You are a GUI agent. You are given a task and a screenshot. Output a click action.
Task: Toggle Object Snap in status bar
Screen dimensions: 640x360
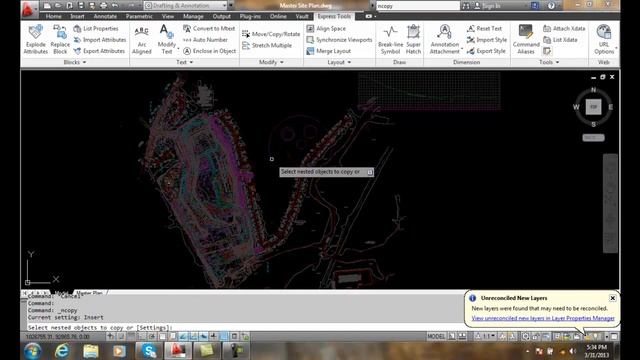point(162,336)
